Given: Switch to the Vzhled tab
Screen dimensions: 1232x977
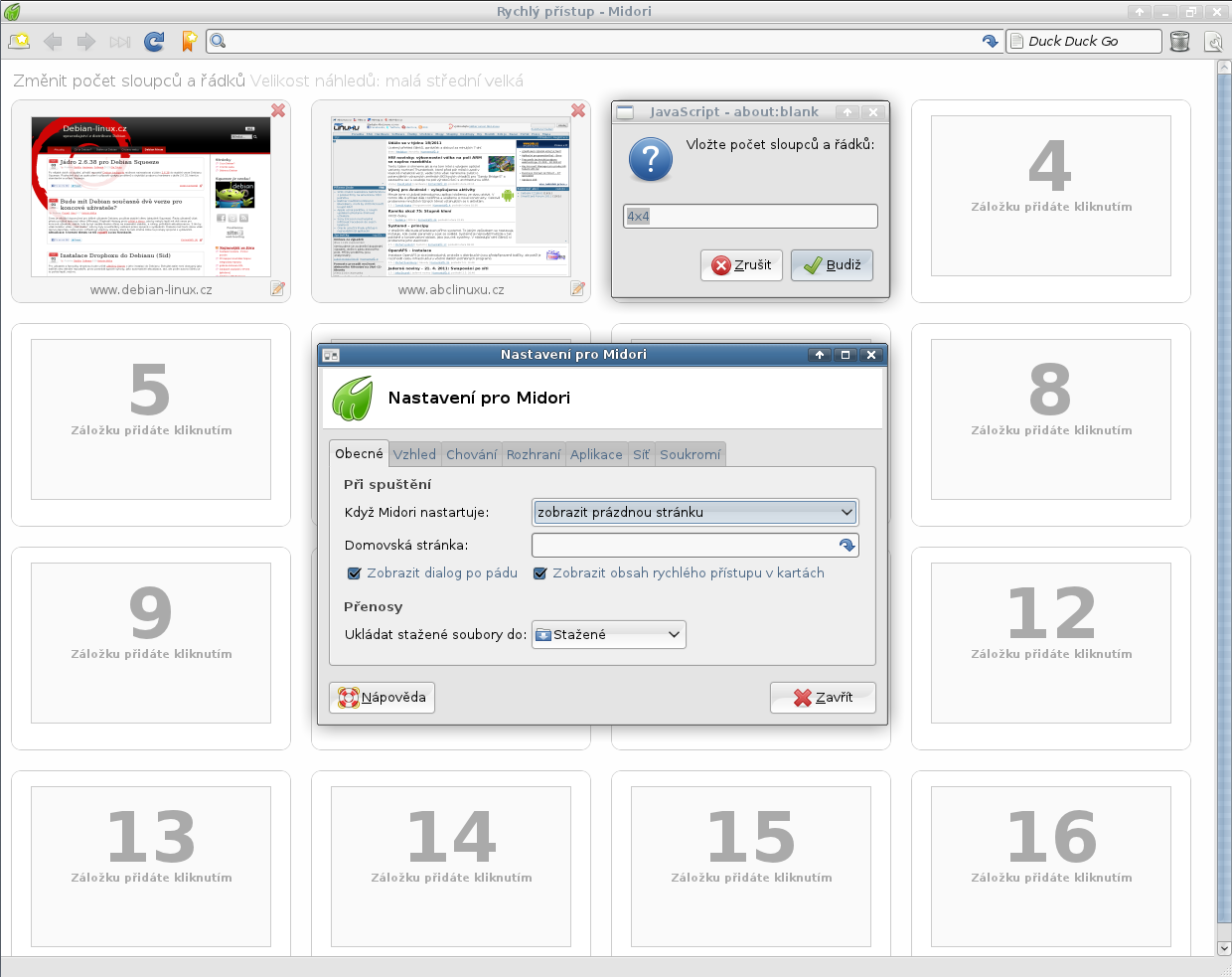Looking at the screenshot, I should (414, 454).
